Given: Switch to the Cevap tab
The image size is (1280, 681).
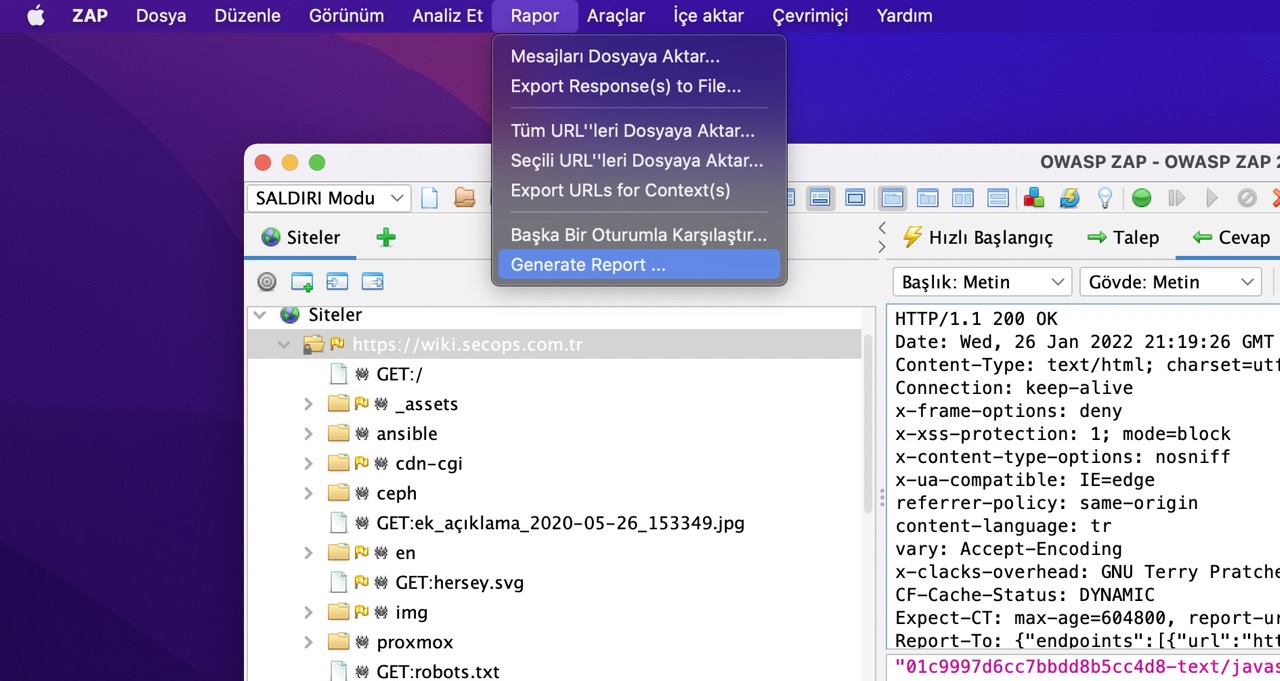Looking at the screenshot, I should point(1230,238).
